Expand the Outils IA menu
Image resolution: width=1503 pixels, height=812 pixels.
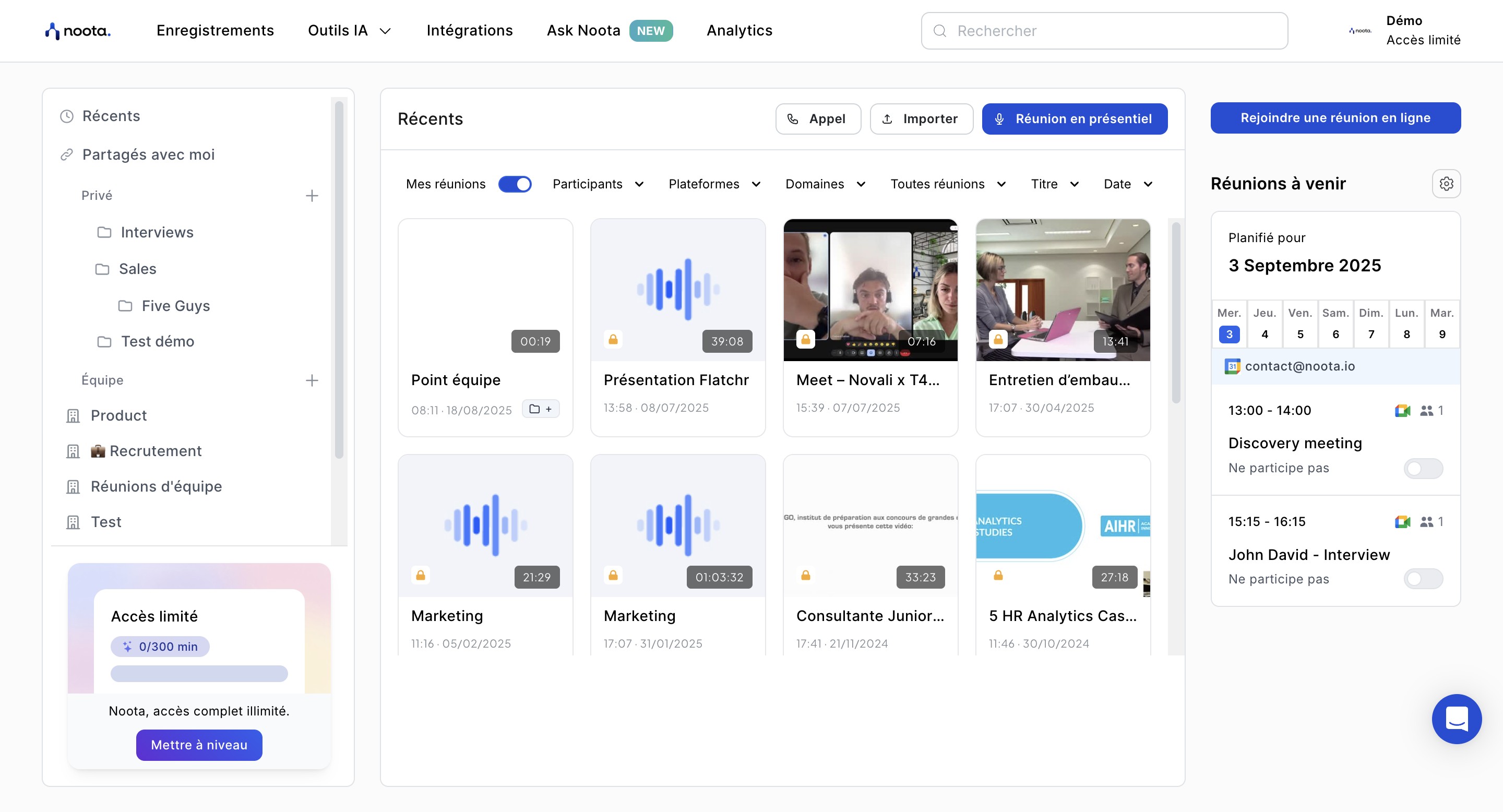(x=349, y=30)
